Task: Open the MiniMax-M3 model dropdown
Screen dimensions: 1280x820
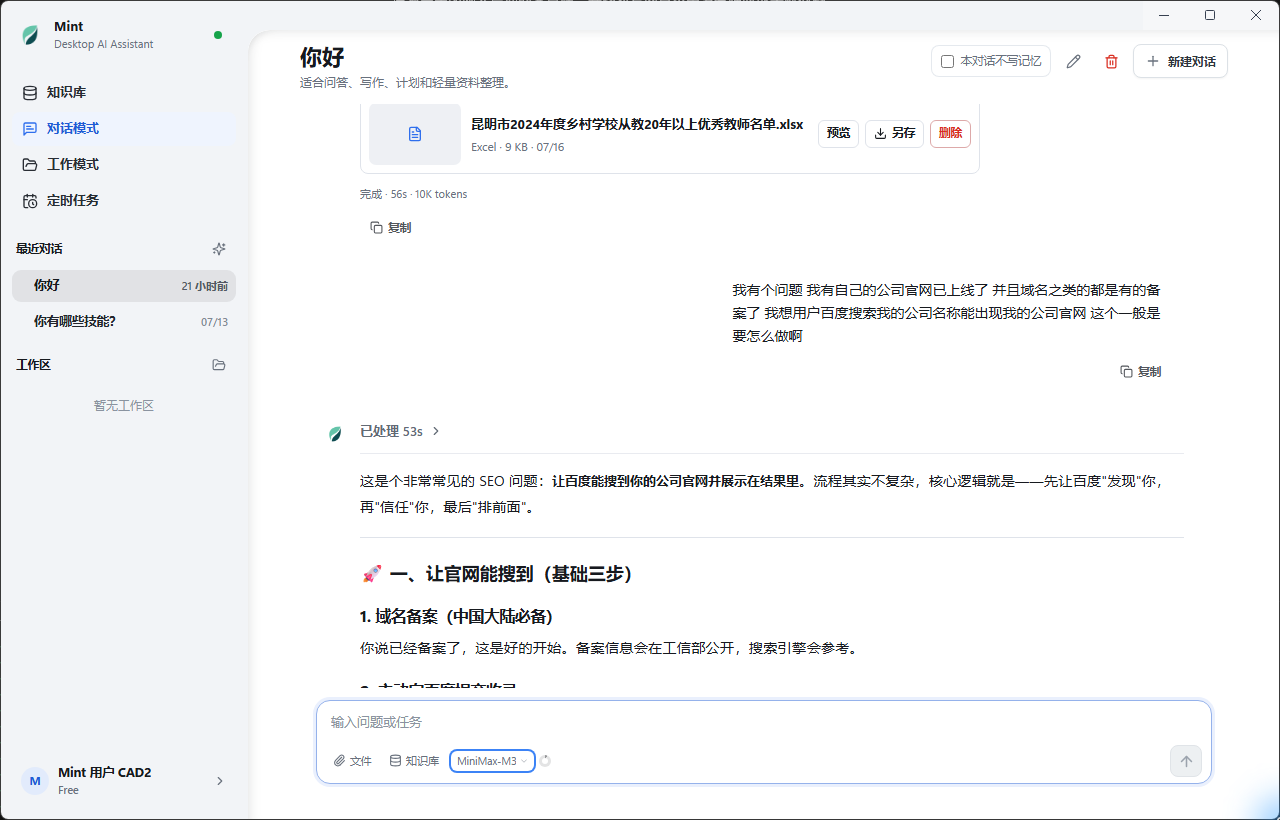Action: point(492,761)
